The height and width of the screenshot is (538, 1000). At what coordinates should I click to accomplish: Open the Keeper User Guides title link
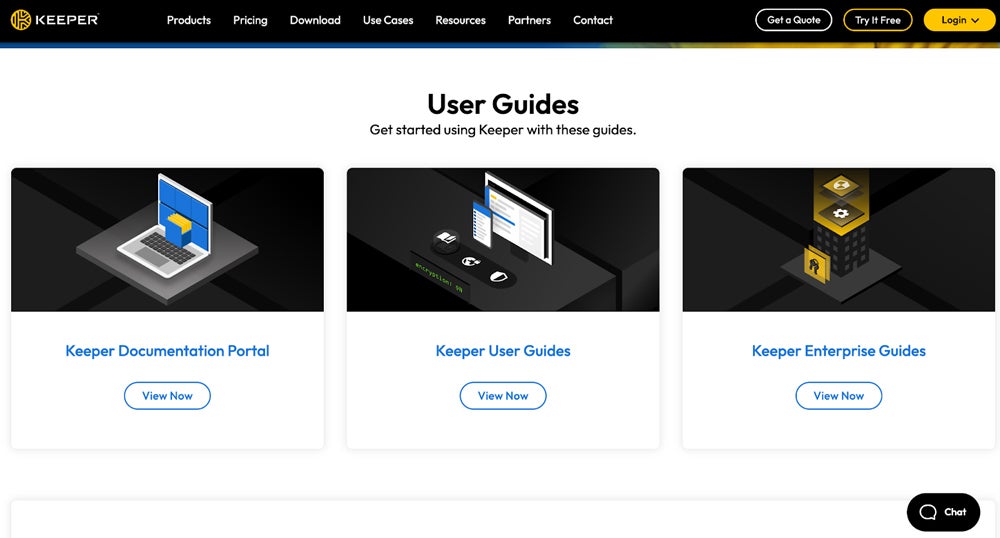point(503,351)
